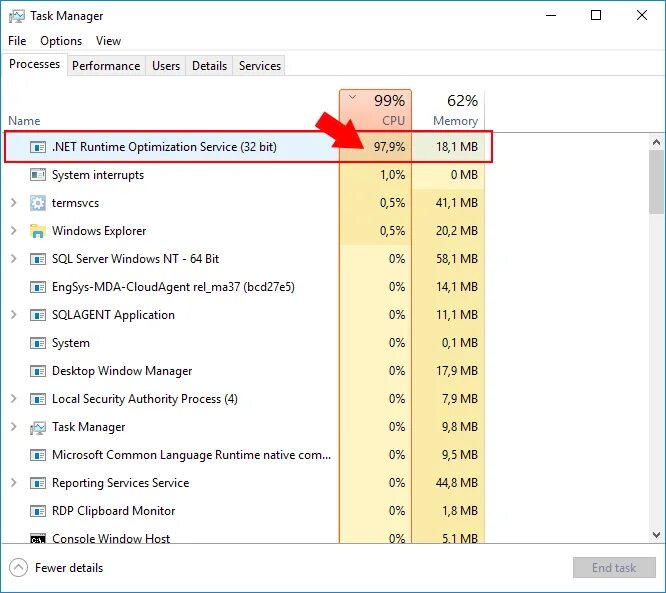
Task: Open the Options menu
Action: pos(61,41)
